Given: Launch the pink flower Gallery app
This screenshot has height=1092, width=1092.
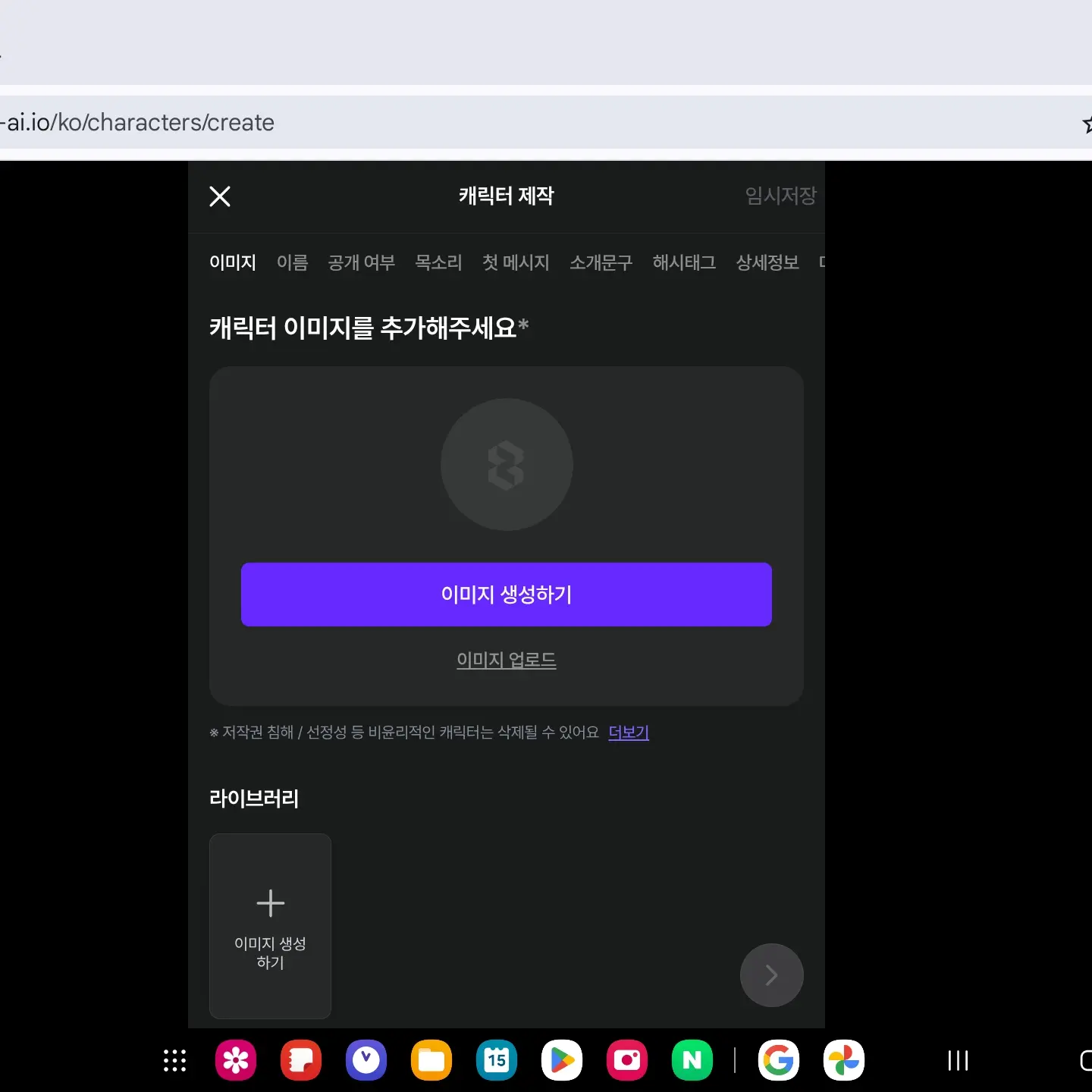Looking at the screenshot, I should [236, 1060].
